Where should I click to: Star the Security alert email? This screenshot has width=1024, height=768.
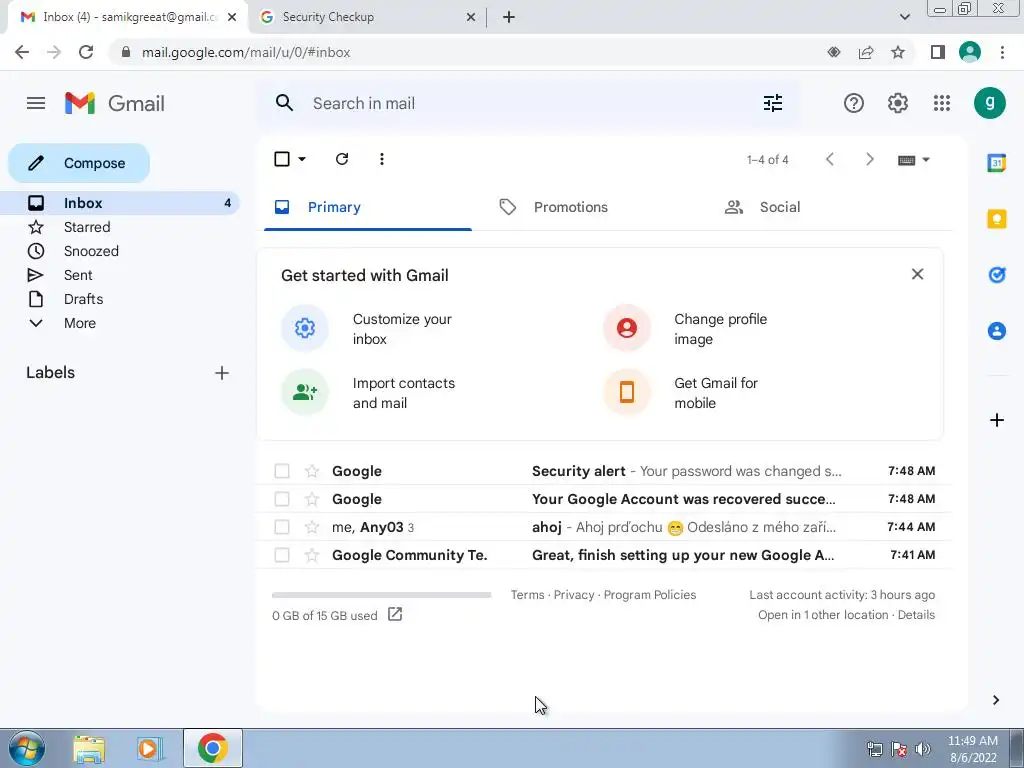pos(312,471)
